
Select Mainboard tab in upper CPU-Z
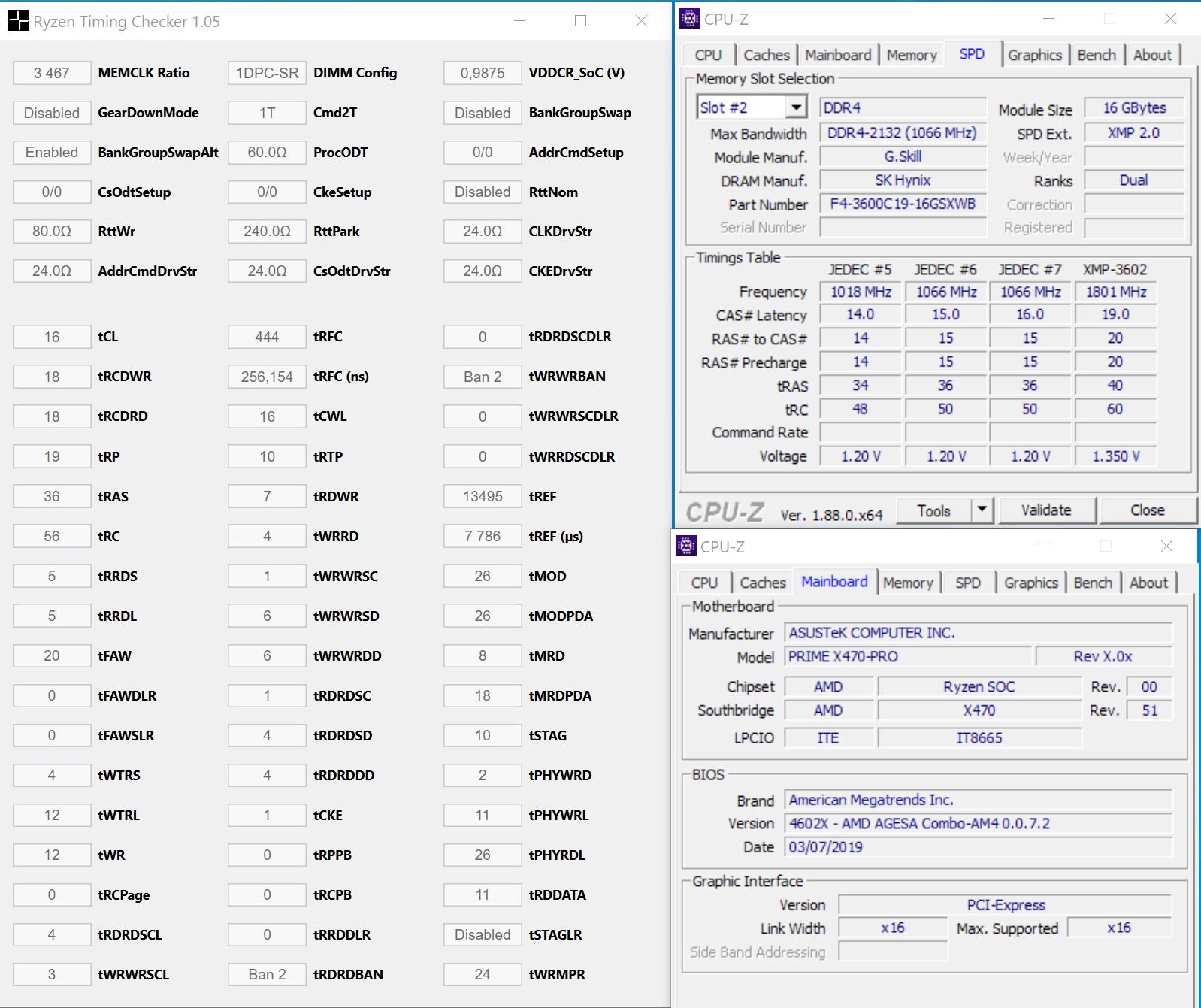(x=838, y=55)
